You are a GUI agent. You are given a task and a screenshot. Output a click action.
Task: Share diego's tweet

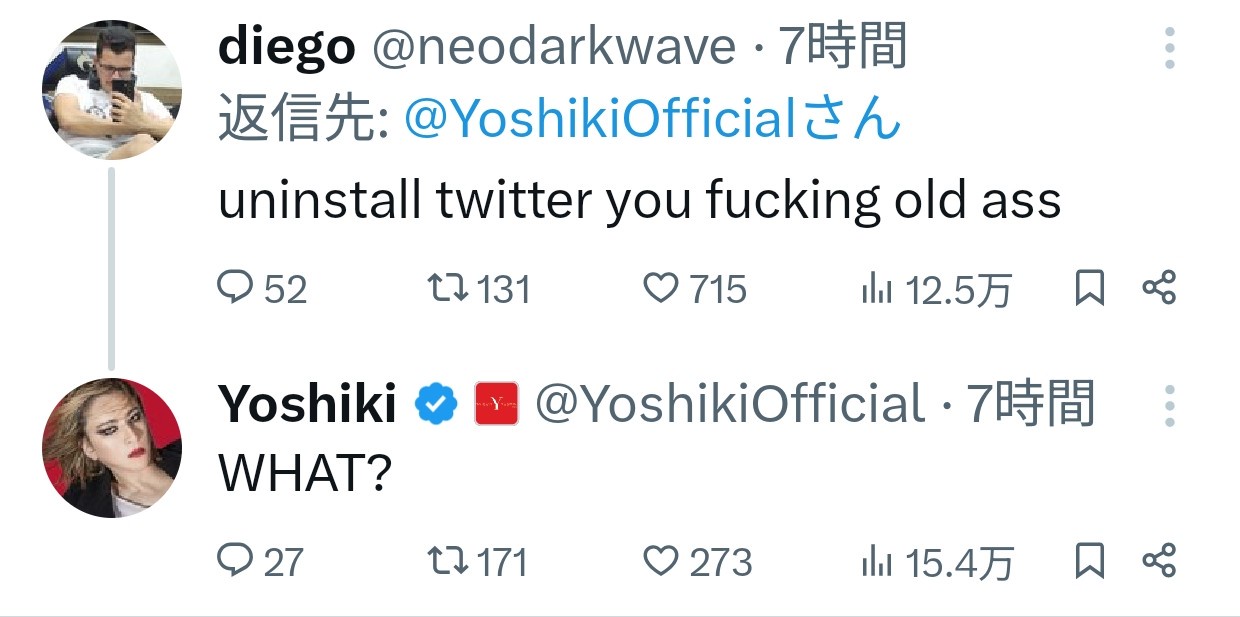coord(1158,289)
